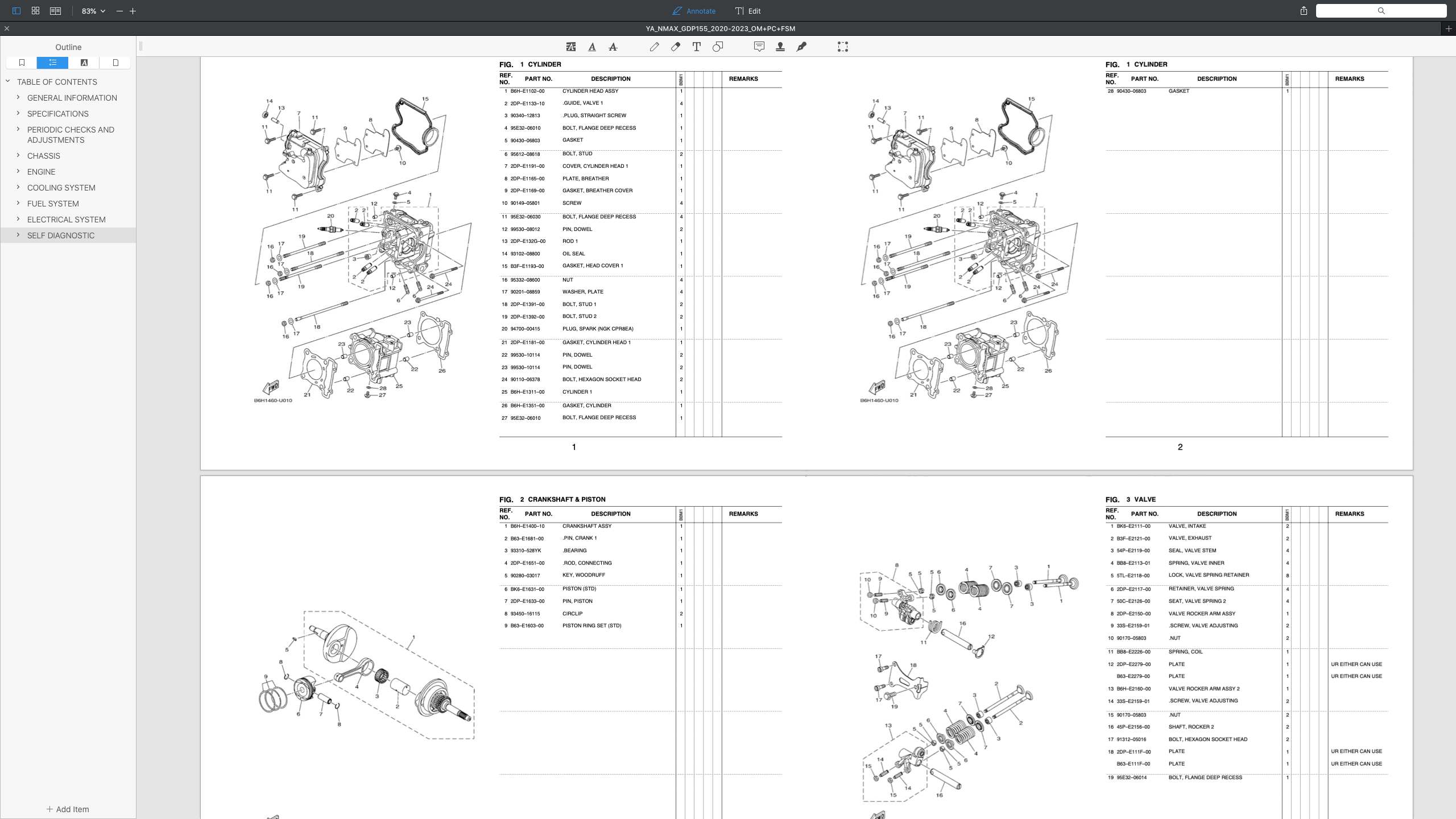
Task: Add a note comment annotation
Action: 759,47
